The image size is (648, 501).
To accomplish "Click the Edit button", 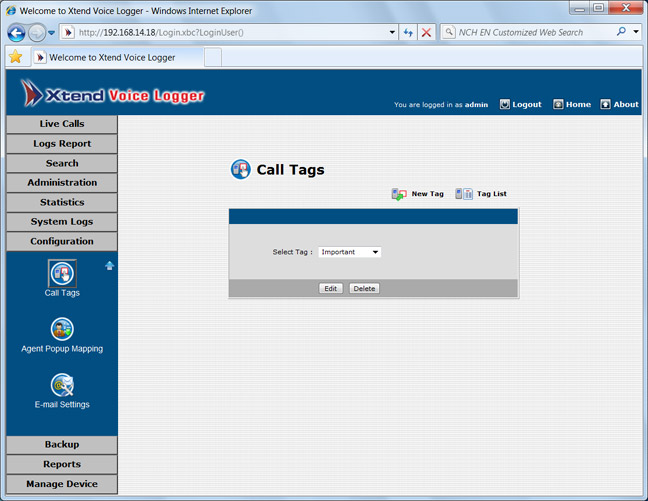I will (330, 289).
